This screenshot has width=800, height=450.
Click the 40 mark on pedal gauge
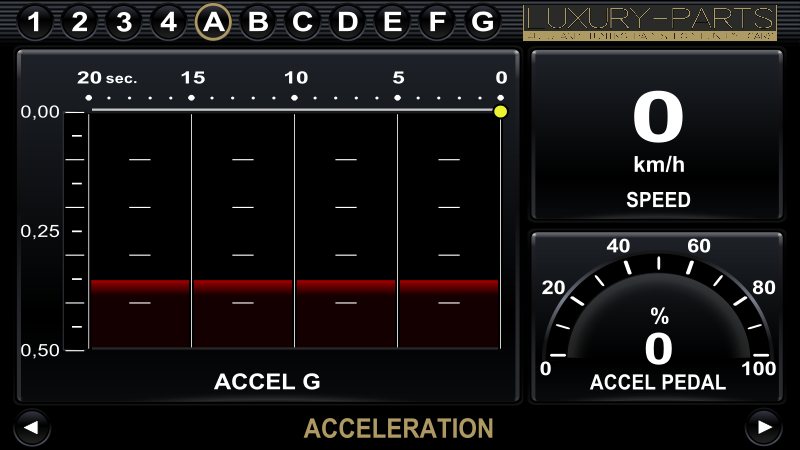pyautogui.click(x=618, y=246)
